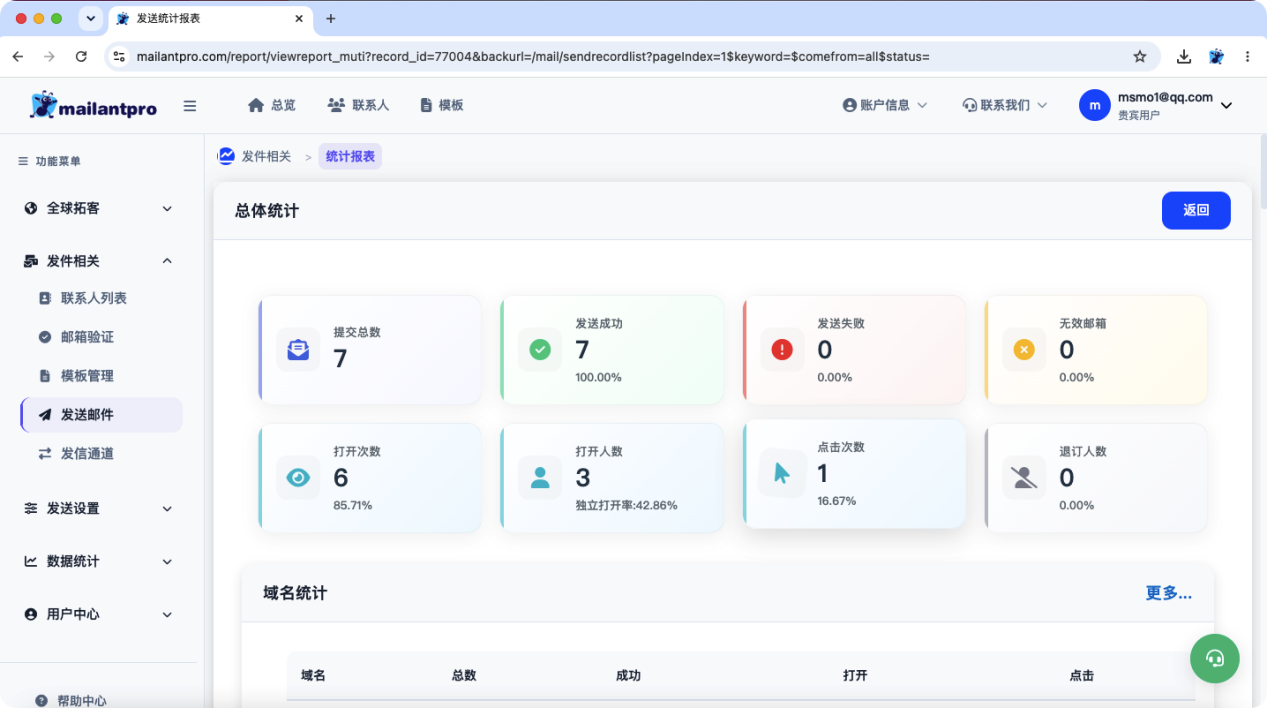Click the crossed-out user icon in 退订人数 card

(x=1024, y=478)
